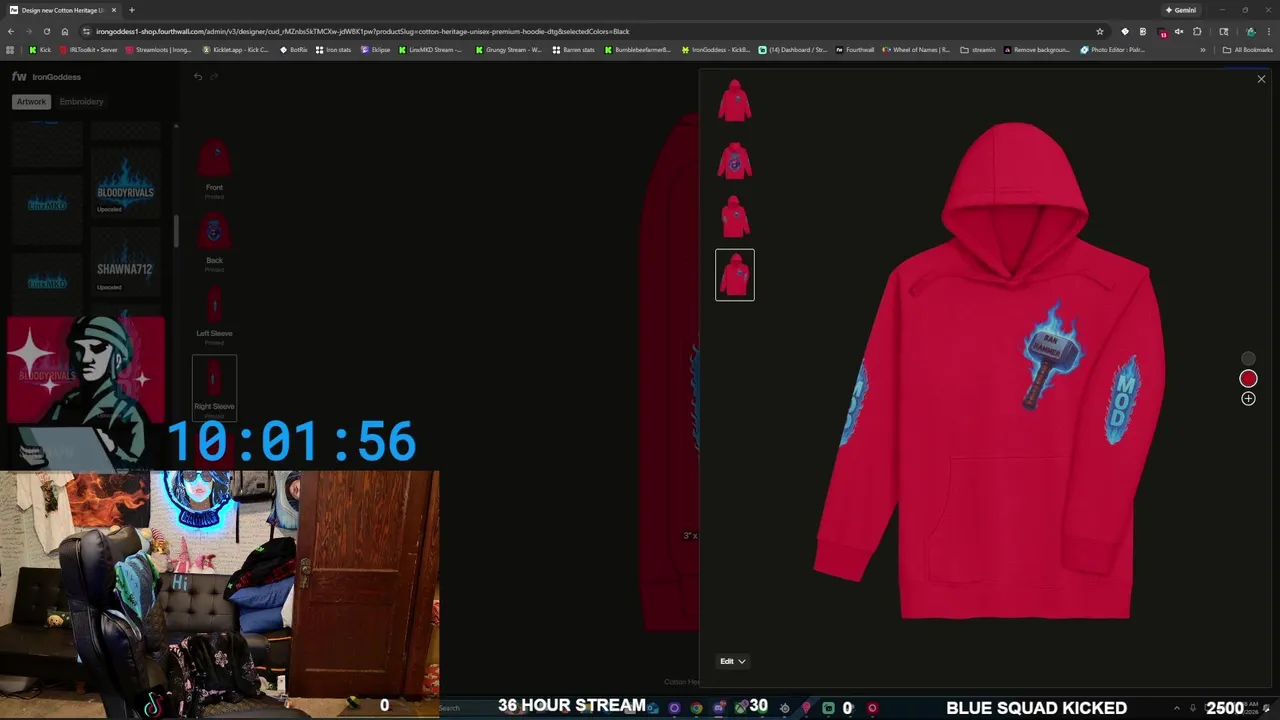Open the Edit dropdown below preview
This screenshot has height=720, width=1280.
(x=733, y=661)
